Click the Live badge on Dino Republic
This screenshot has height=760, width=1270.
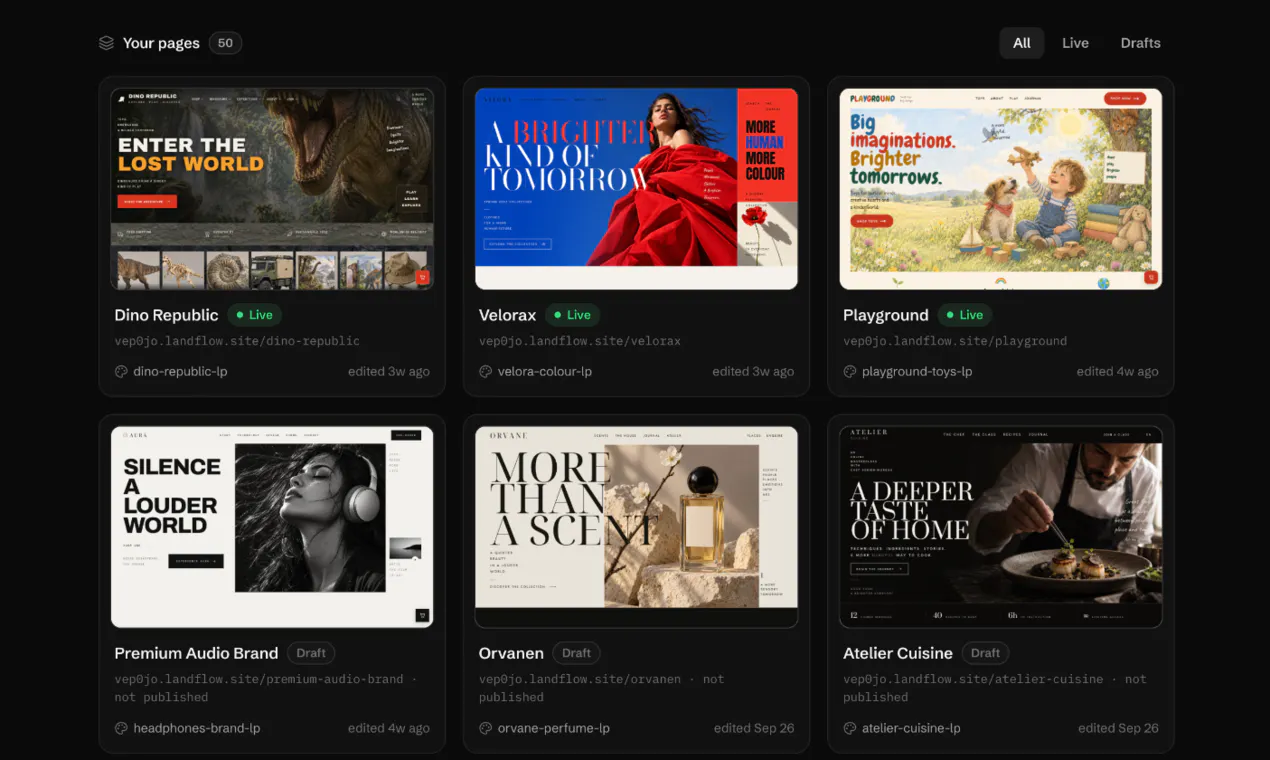tap(255, 315)
